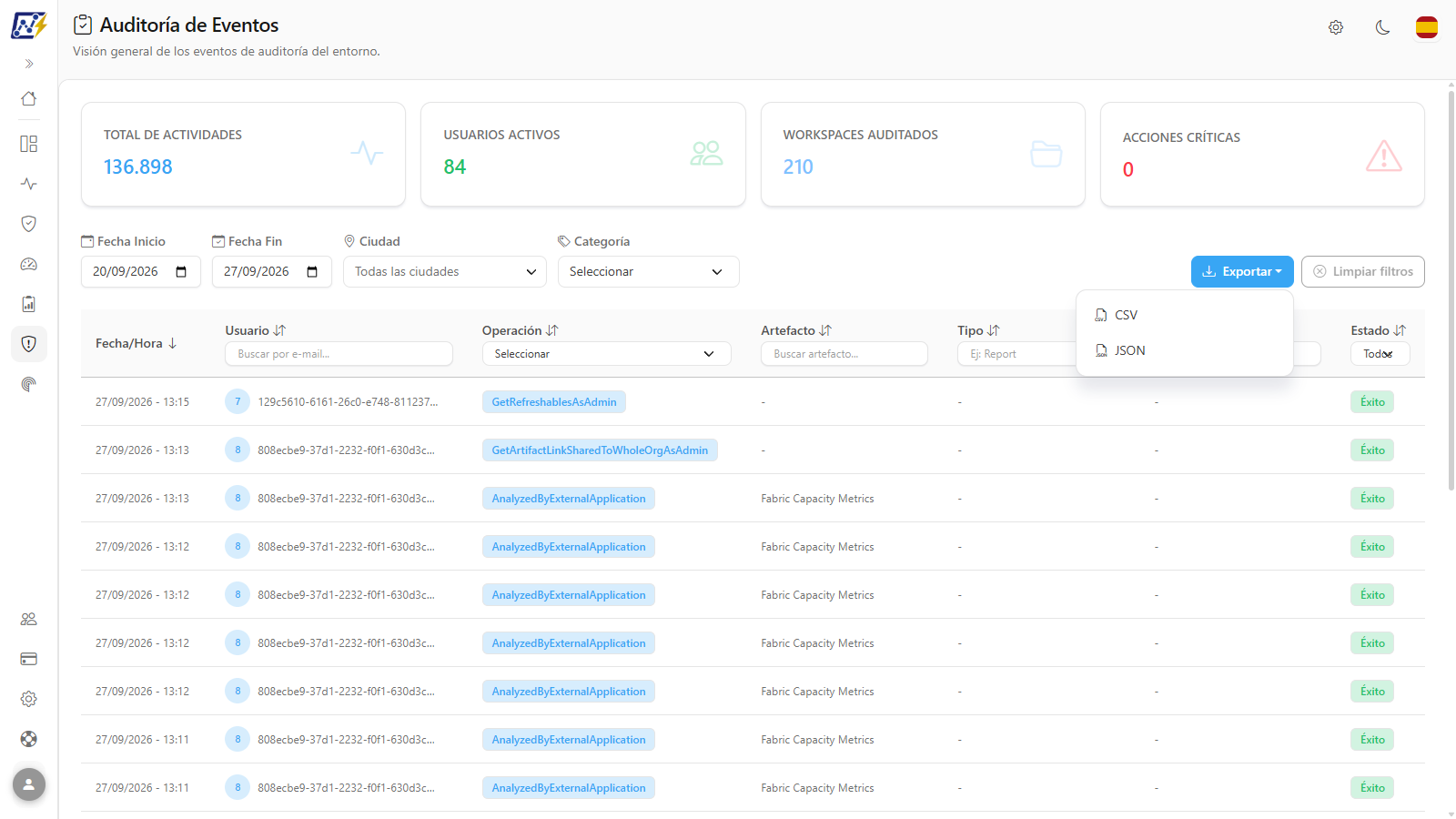The height and width of the screenshot is (819, 1456).
Task: Click the 'Buscar por e-mail' search field
Action: click(x=339, y=354)
